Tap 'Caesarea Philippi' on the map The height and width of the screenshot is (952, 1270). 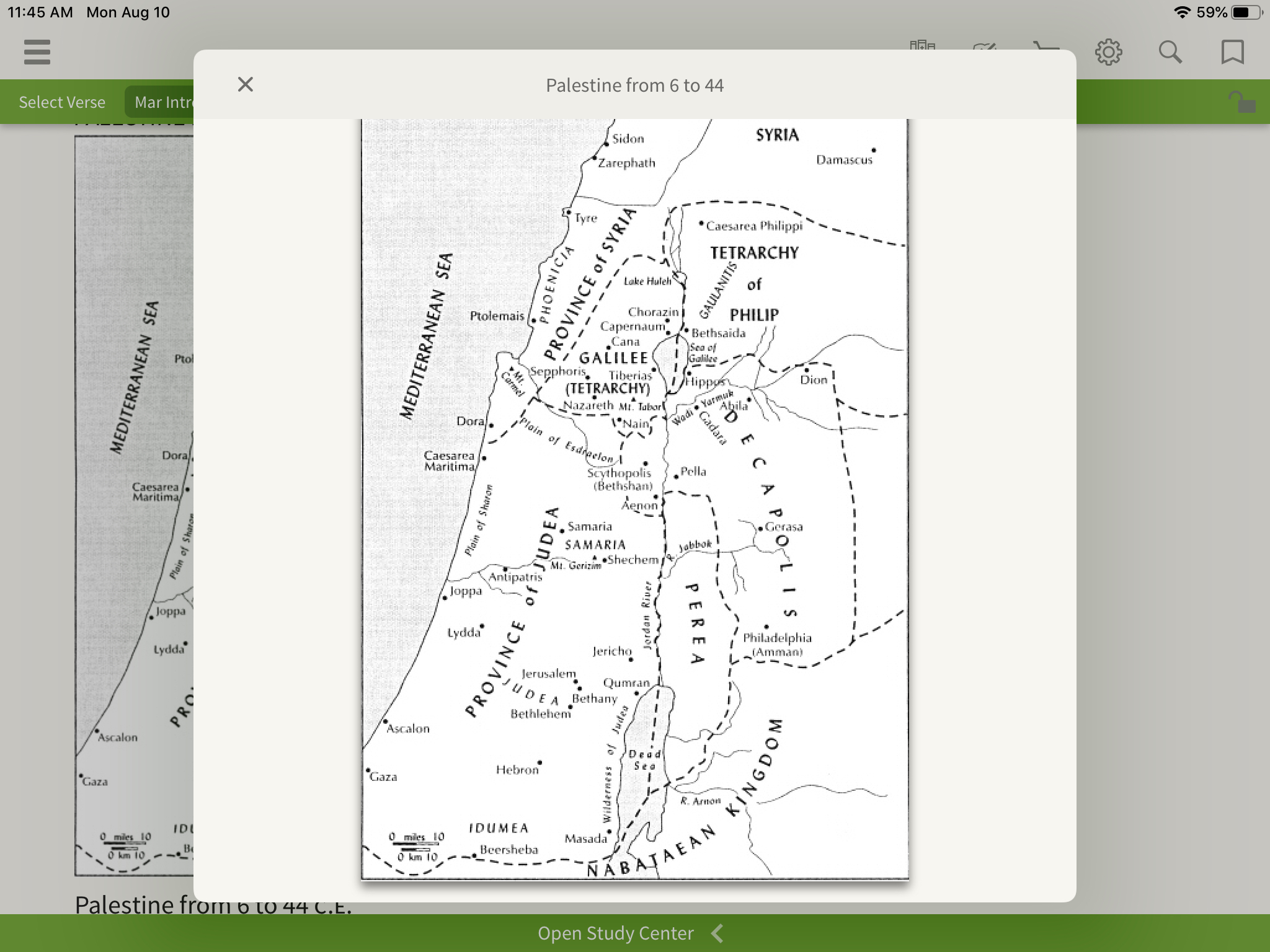point(754,226)
